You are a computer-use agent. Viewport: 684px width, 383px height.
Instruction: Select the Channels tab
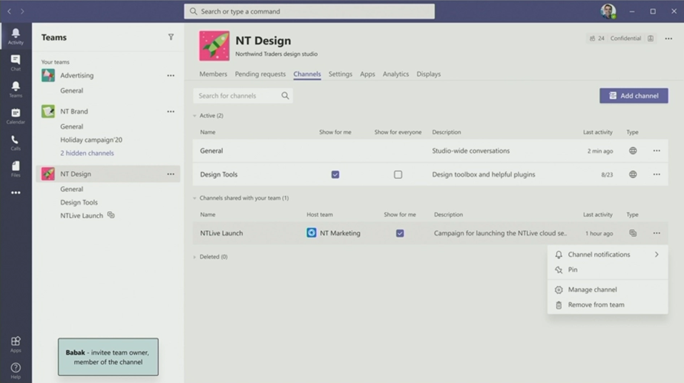307,74
